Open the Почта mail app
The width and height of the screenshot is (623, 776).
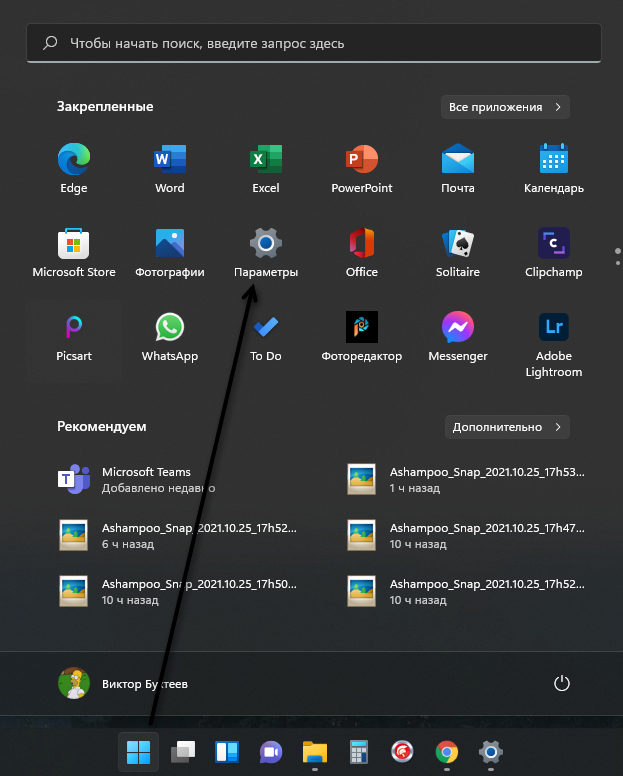point(458,169)
